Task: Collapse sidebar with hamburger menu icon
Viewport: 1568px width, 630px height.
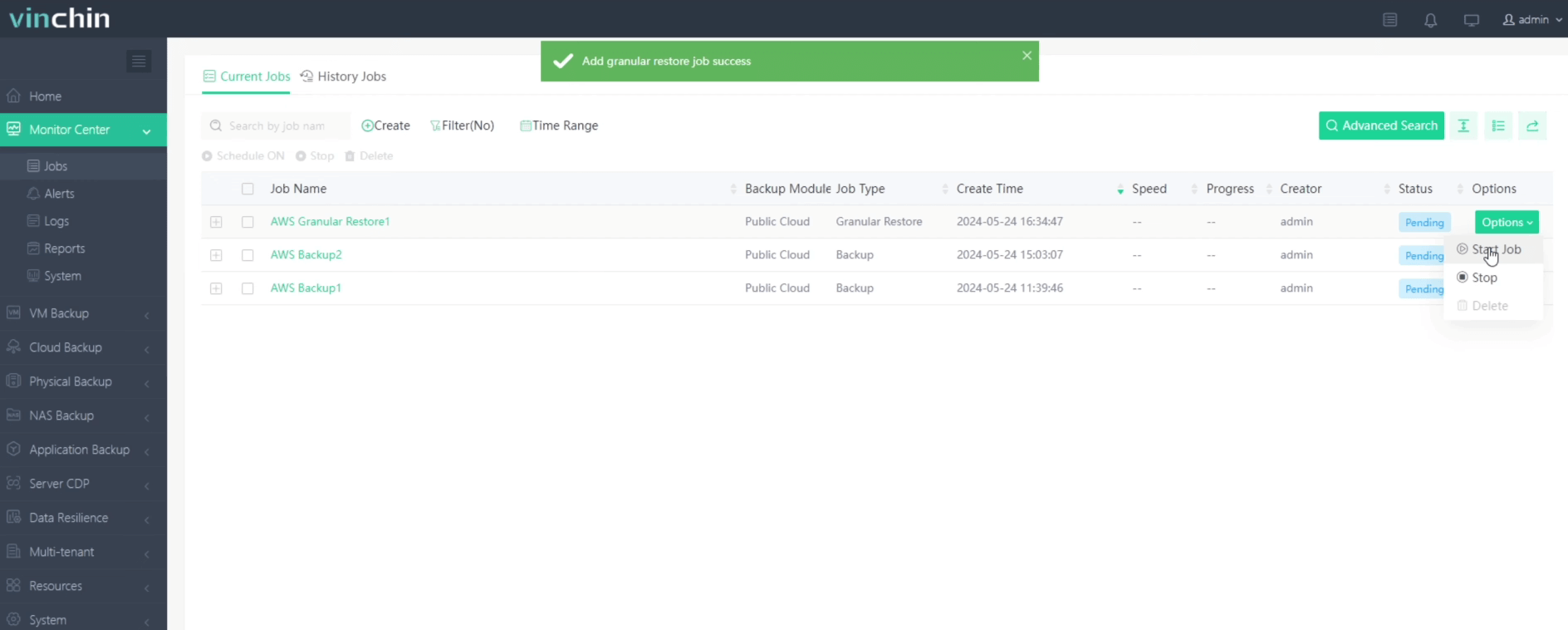Action: 139,61
